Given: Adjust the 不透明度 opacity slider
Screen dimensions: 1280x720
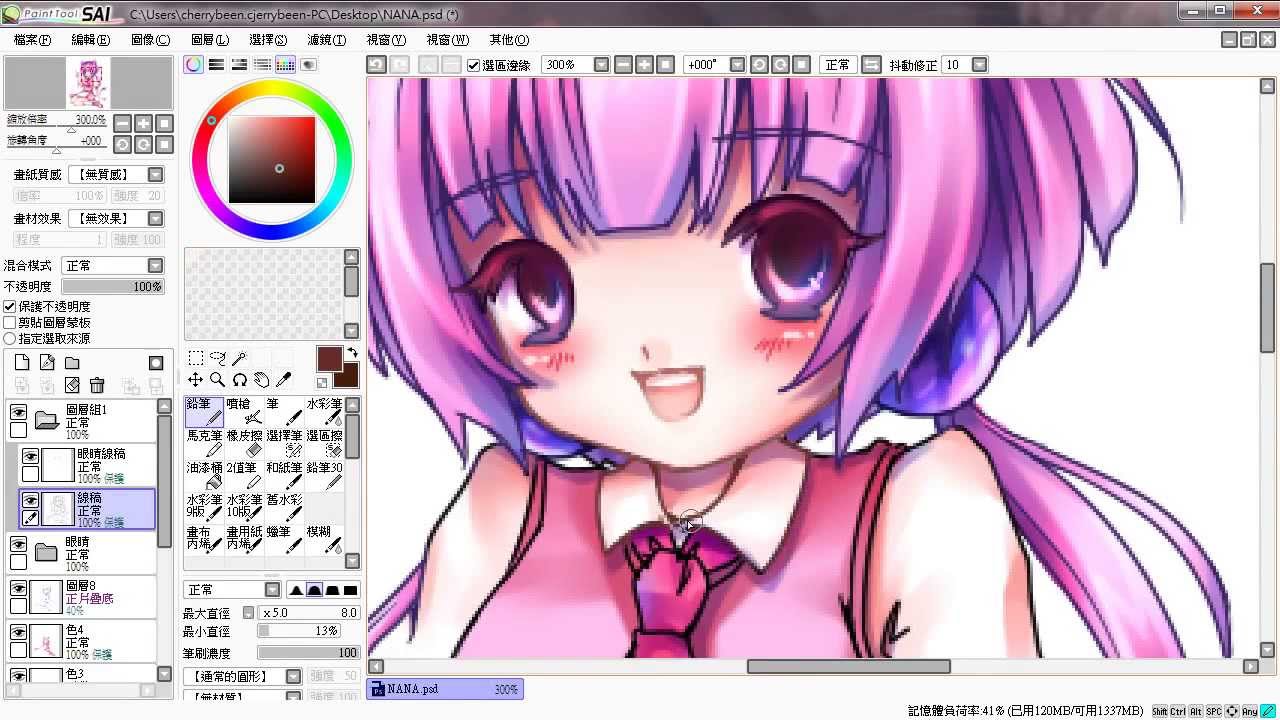Looking at the screenshot, I should pos(113,287).
